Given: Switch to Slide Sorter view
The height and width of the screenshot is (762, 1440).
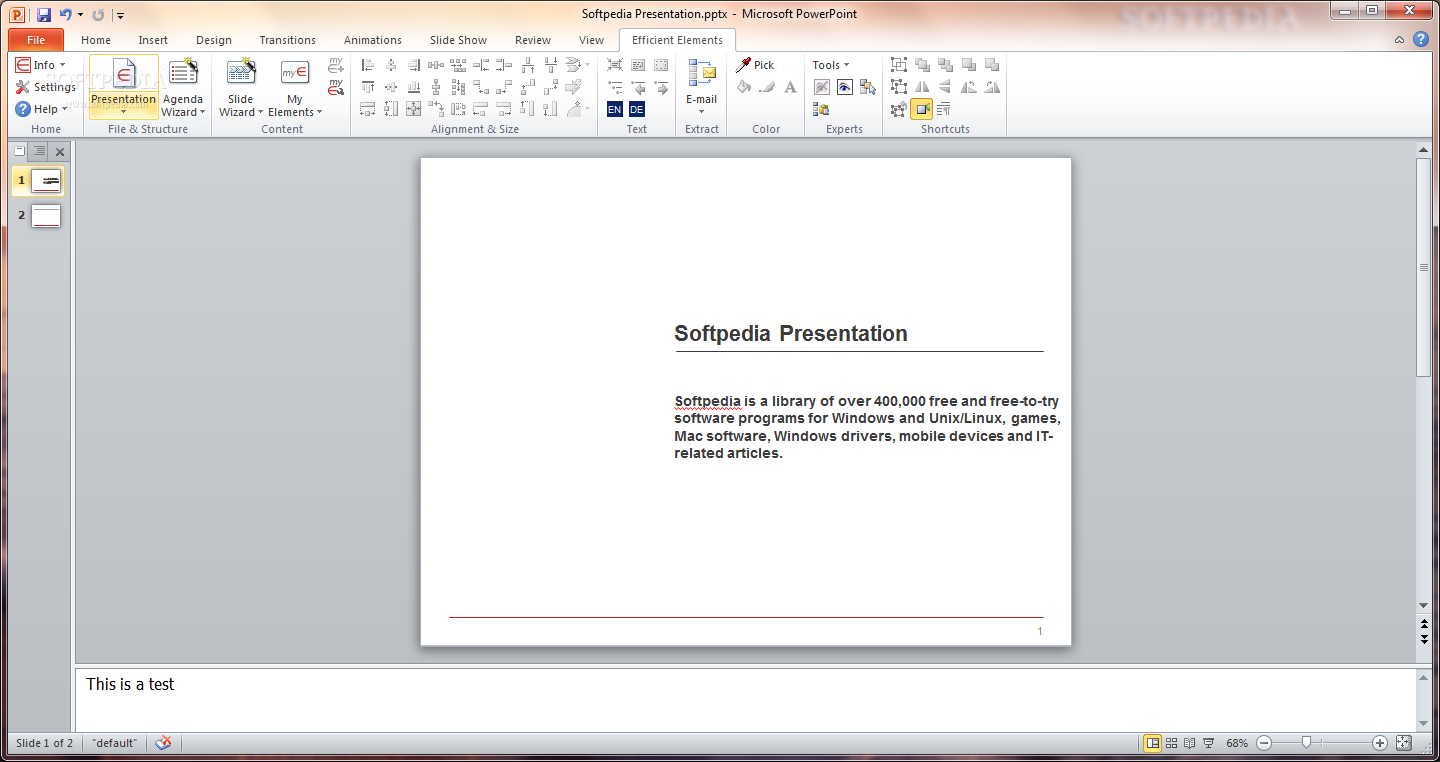Looking at the screenshot, I should click(x=1172, y=743).
